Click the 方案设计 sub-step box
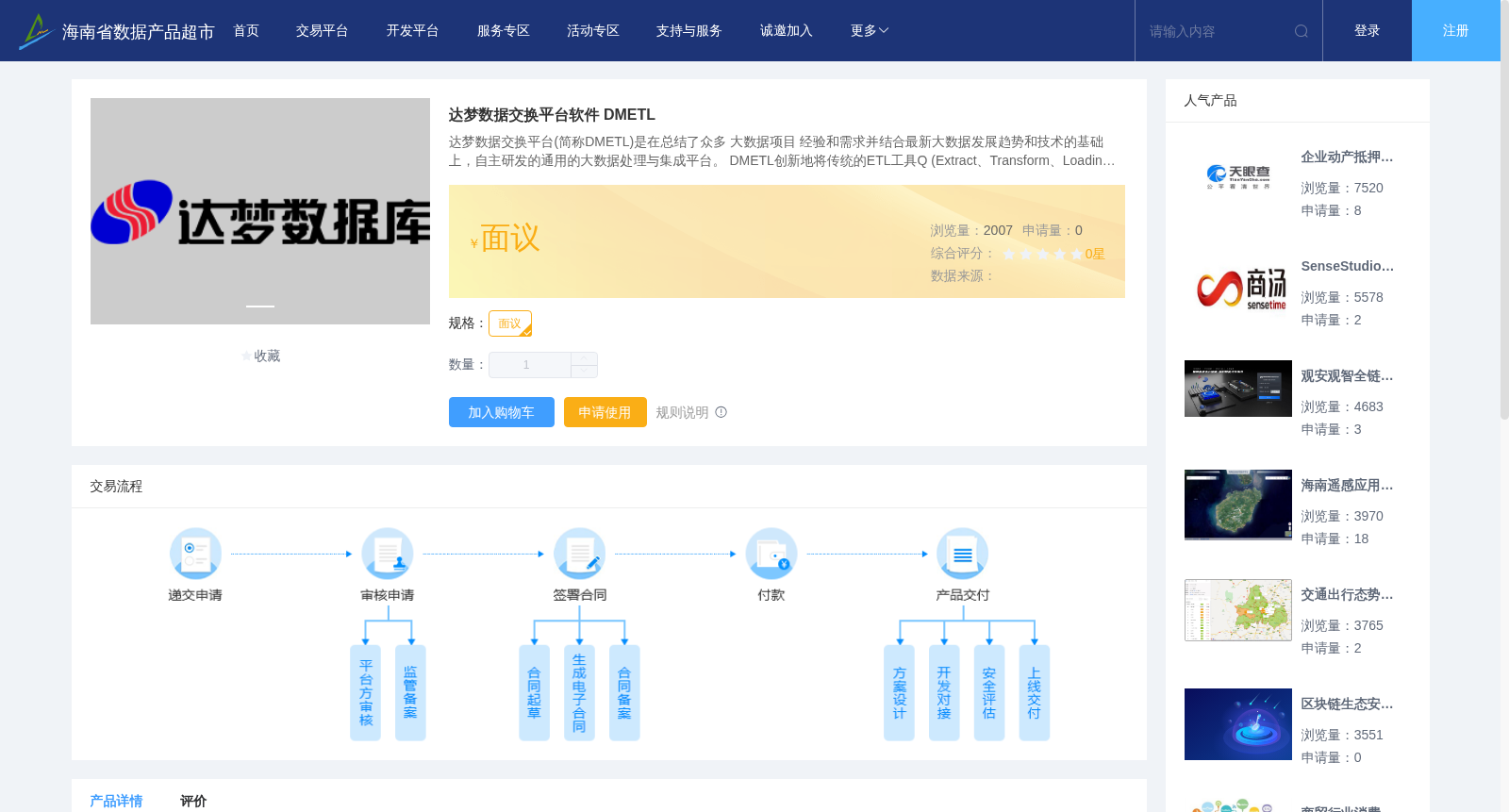1509x812 pixels. click(x=899, y=693)
